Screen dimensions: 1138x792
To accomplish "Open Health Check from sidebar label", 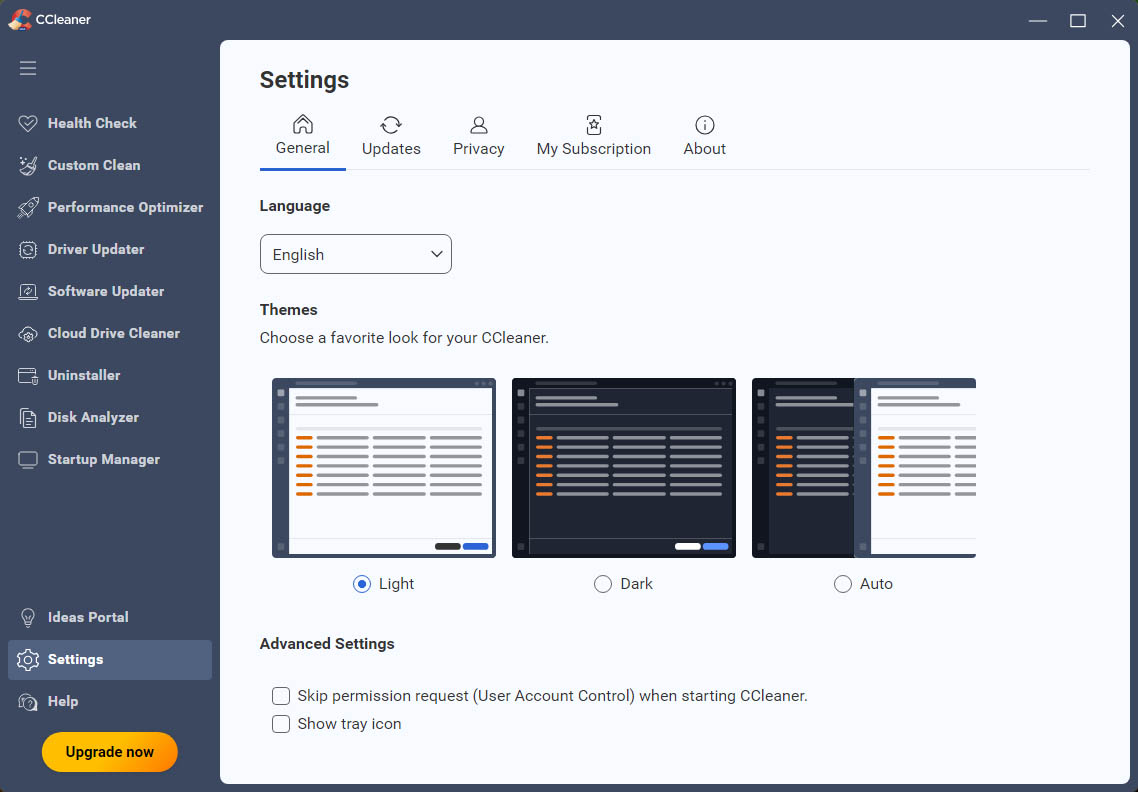I will click(92, 123).
